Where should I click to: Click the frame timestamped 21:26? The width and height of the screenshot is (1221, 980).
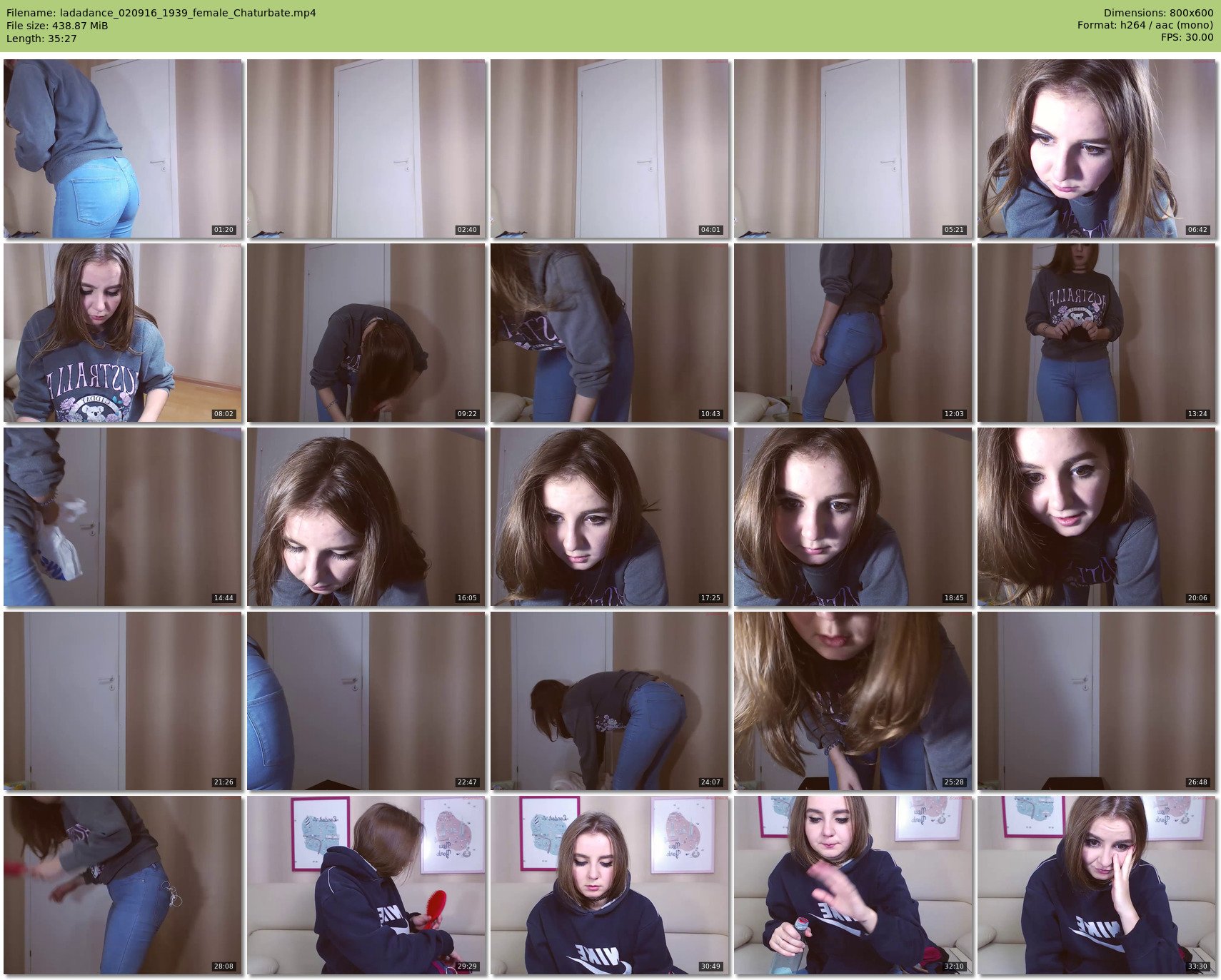[x=123, y=701]
